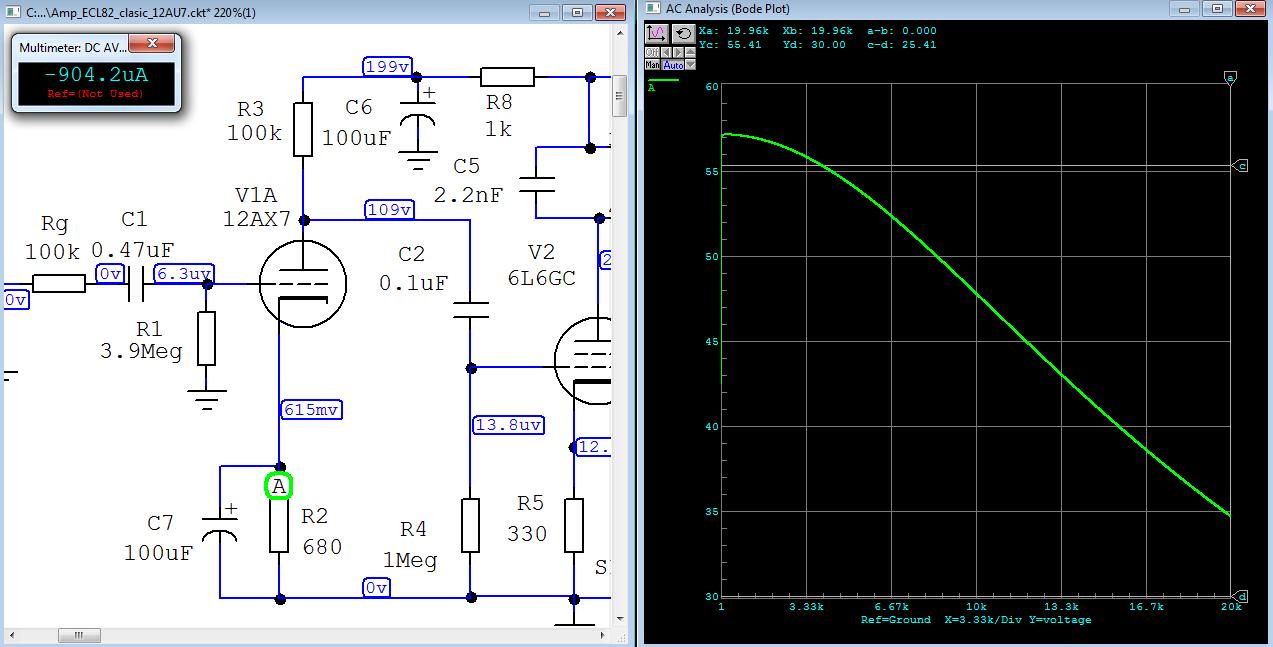Click the AC Analysis window title bar icon

pos(653,8)
